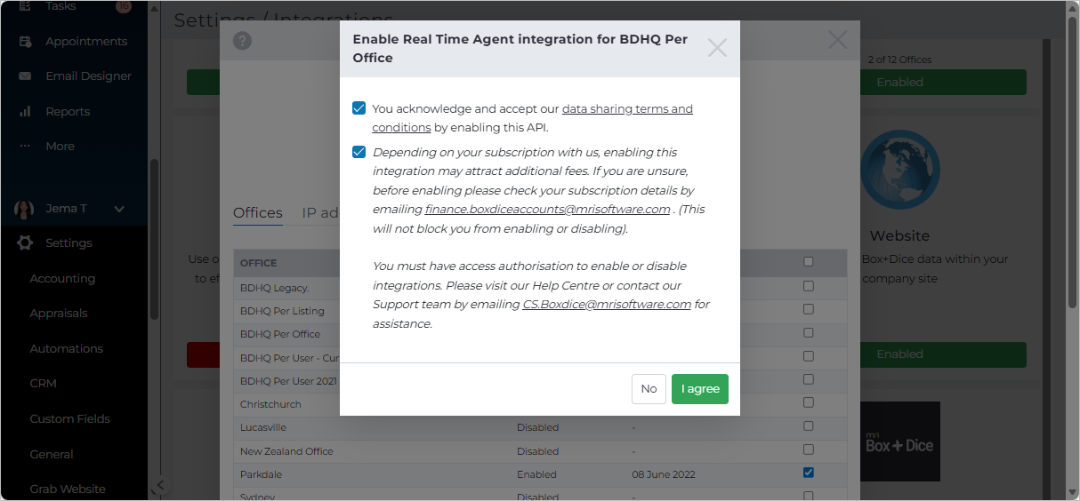Image resolution: width=1080 pixels, height=501 pixels.
Task: Check the BDHQ Per Office checkbox
Action: [x=808, y=333]
